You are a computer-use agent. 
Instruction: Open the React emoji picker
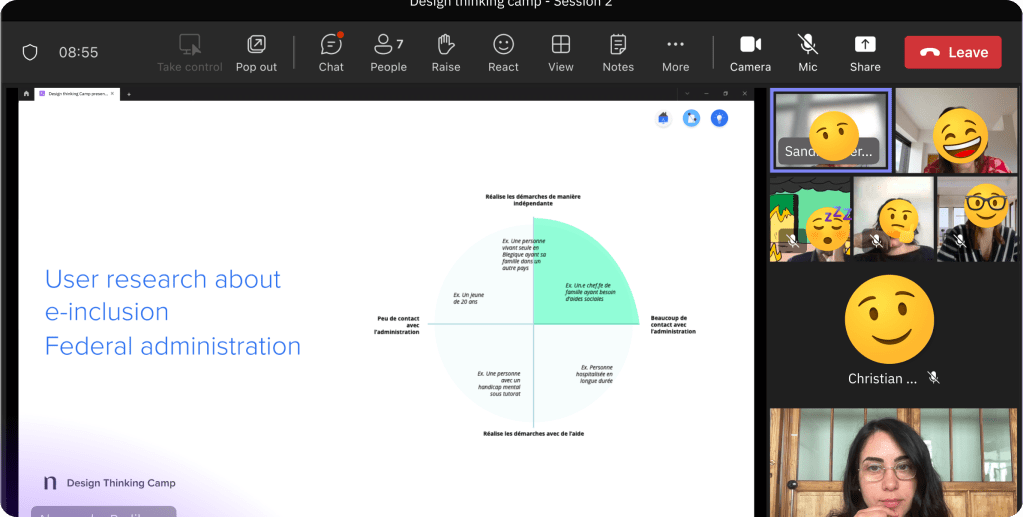[503, 53]
